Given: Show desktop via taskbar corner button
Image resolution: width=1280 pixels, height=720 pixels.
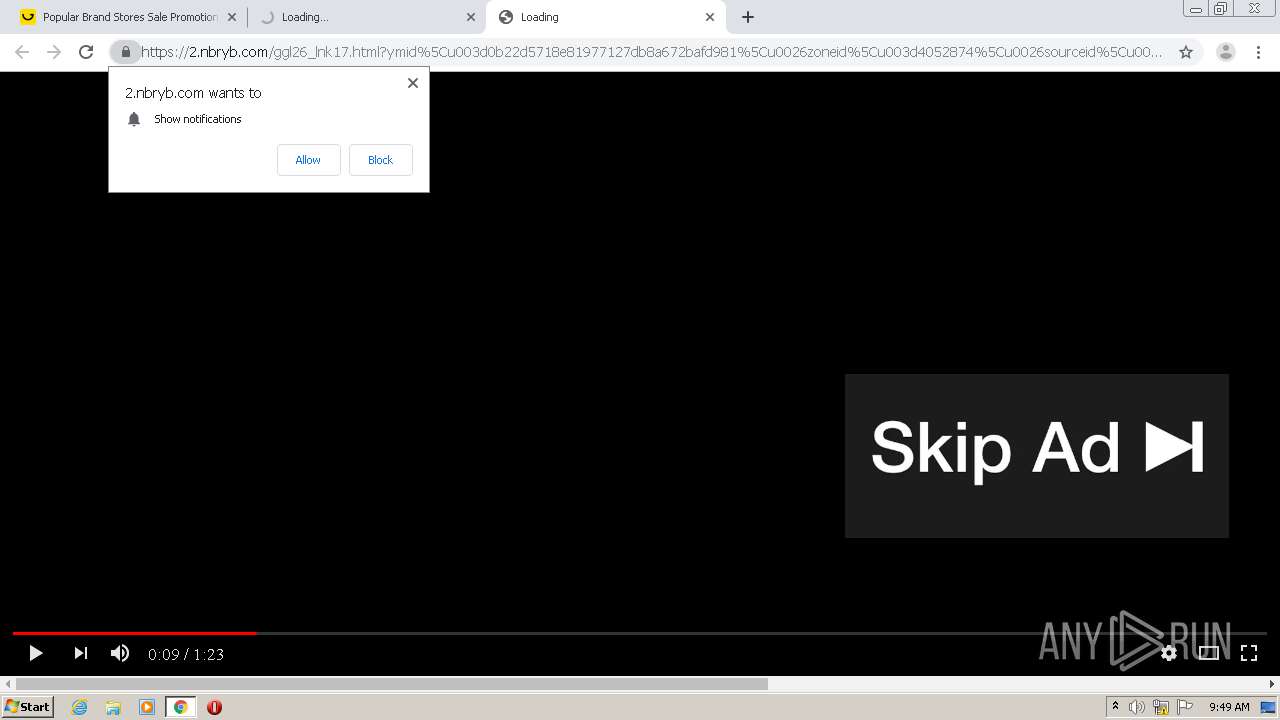Looking at the screenshot, I should tap(1269, 707).
